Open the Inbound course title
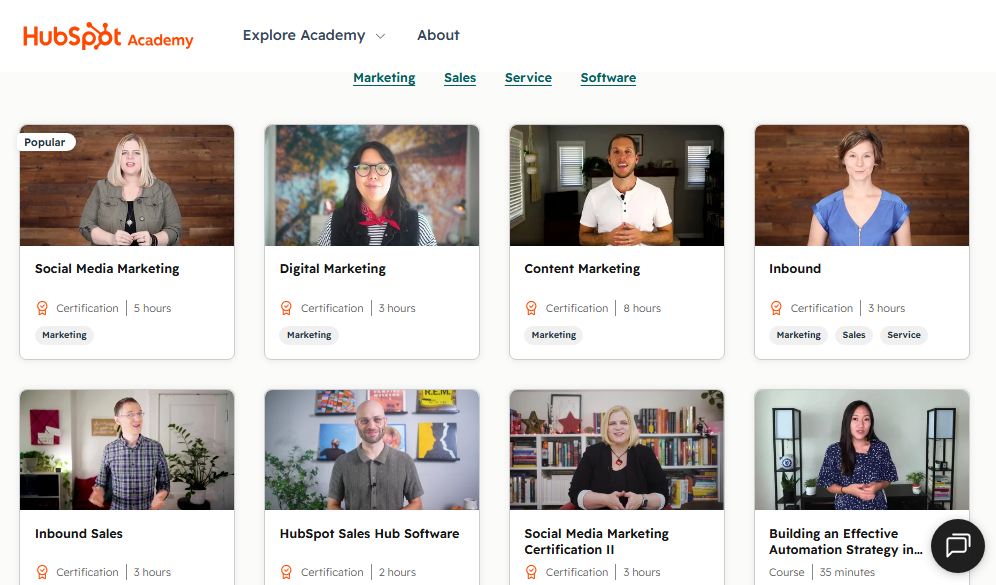The height and width of the screenshot is (585, 996). 795,269
